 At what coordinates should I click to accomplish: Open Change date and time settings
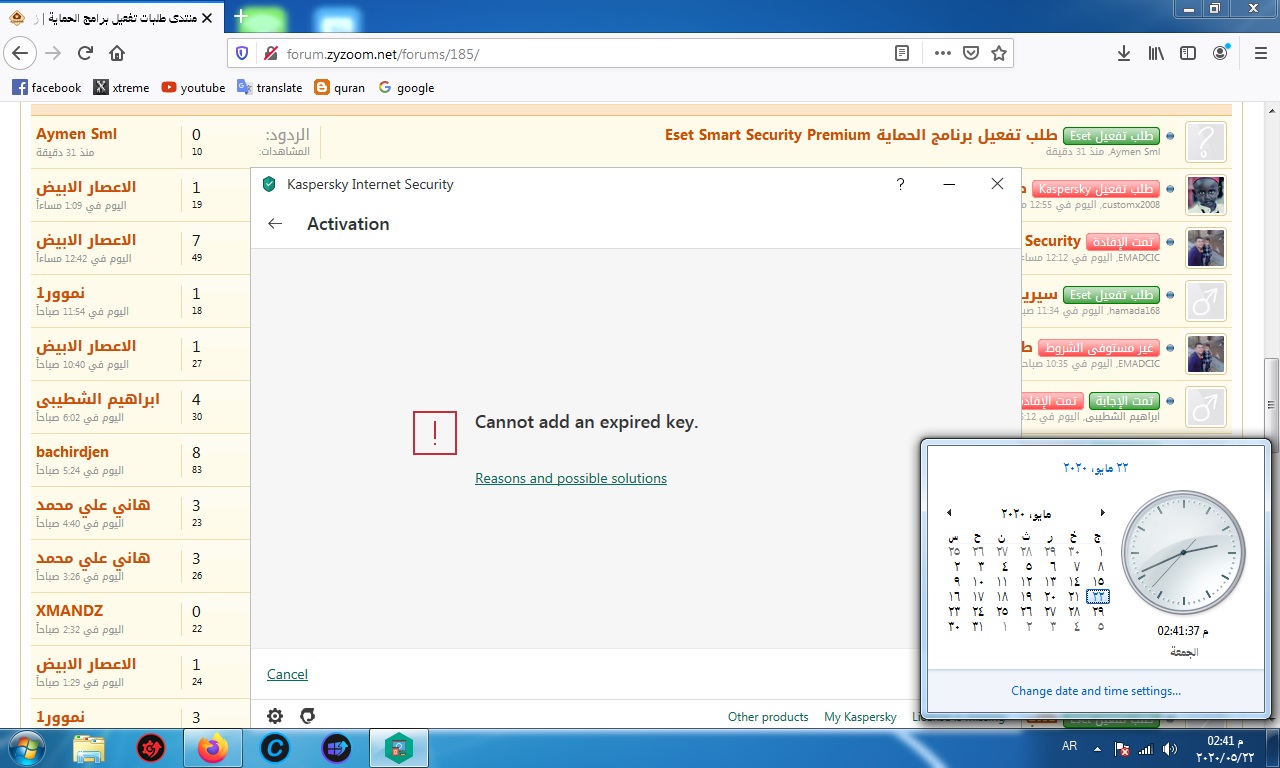pyautogui.click(x=1096, y=691)
